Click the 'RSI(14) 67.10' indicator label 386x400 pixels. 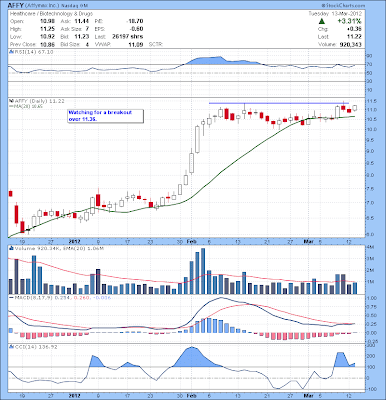(33, 52)
